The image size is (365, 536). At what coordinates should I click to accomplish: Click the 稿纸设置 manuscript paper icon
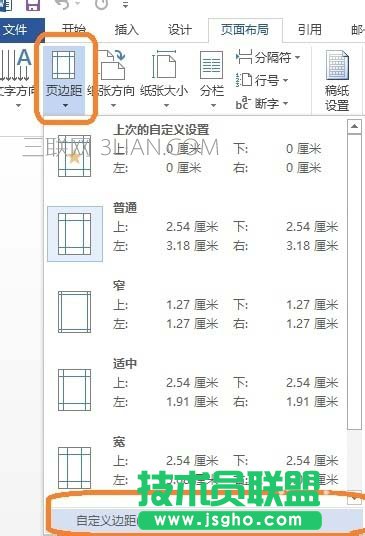tap(337, 65)
